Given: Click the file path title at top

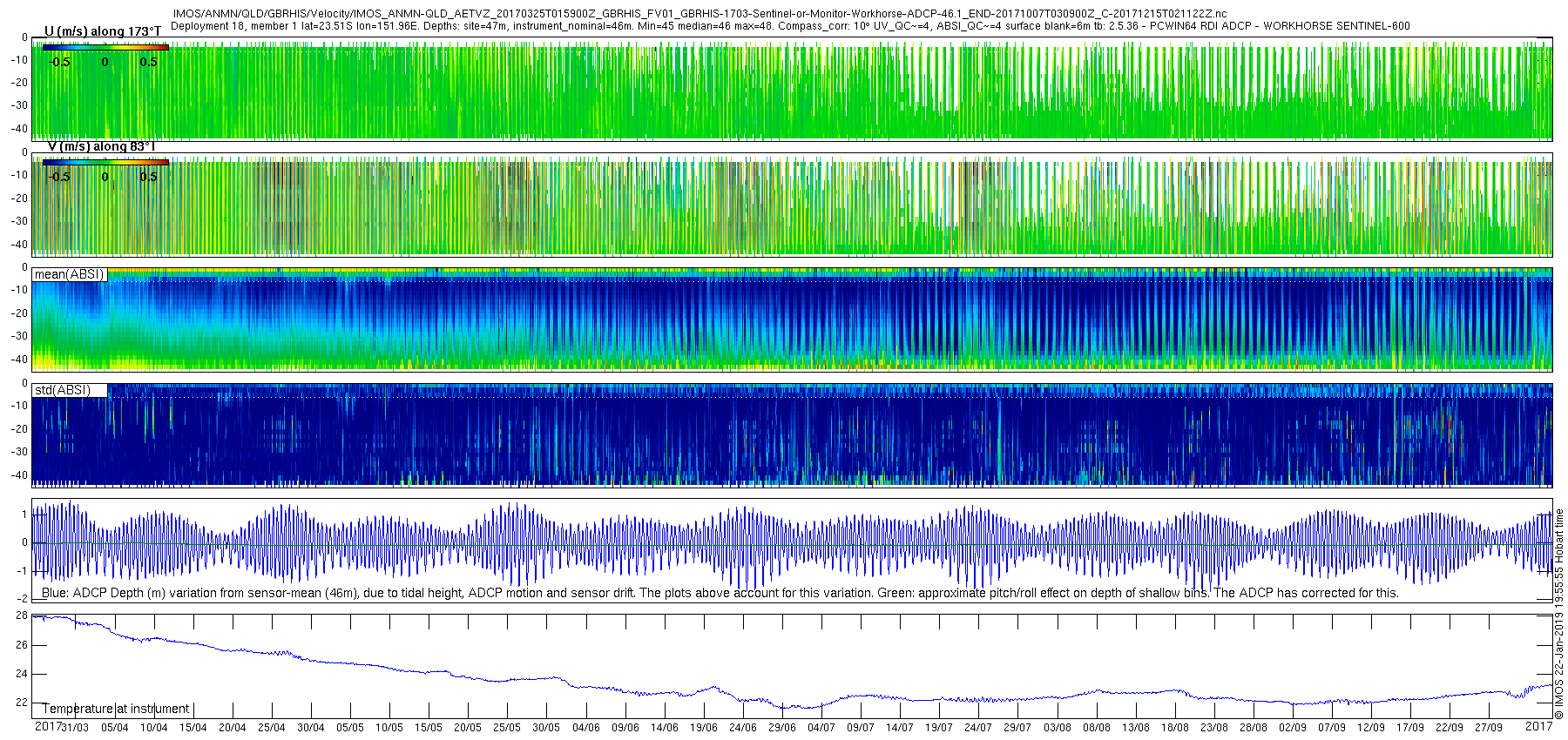Looking at the screenshot, I should (x=700, y=14).
